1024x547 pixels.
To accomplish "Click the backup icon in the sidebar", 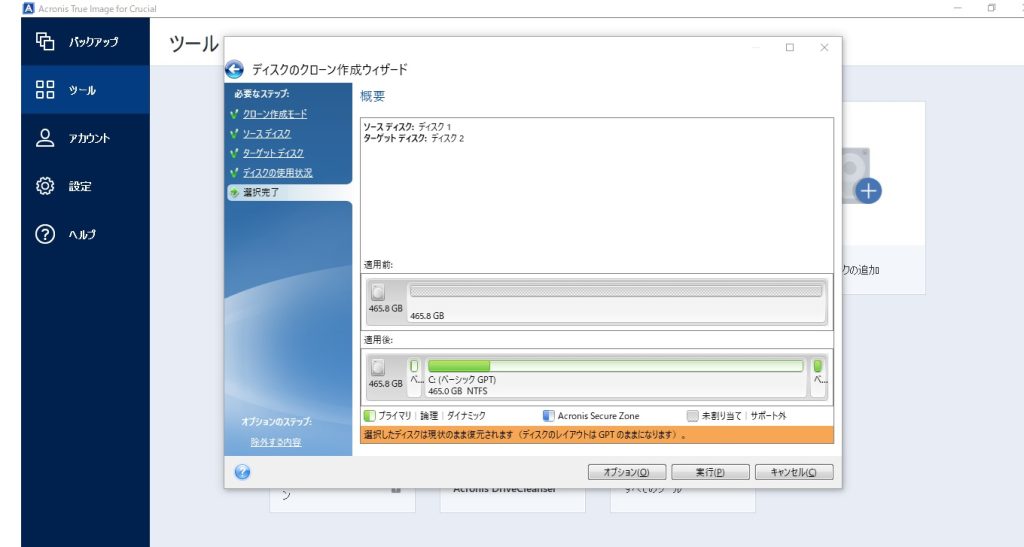I will click(45, 42).
